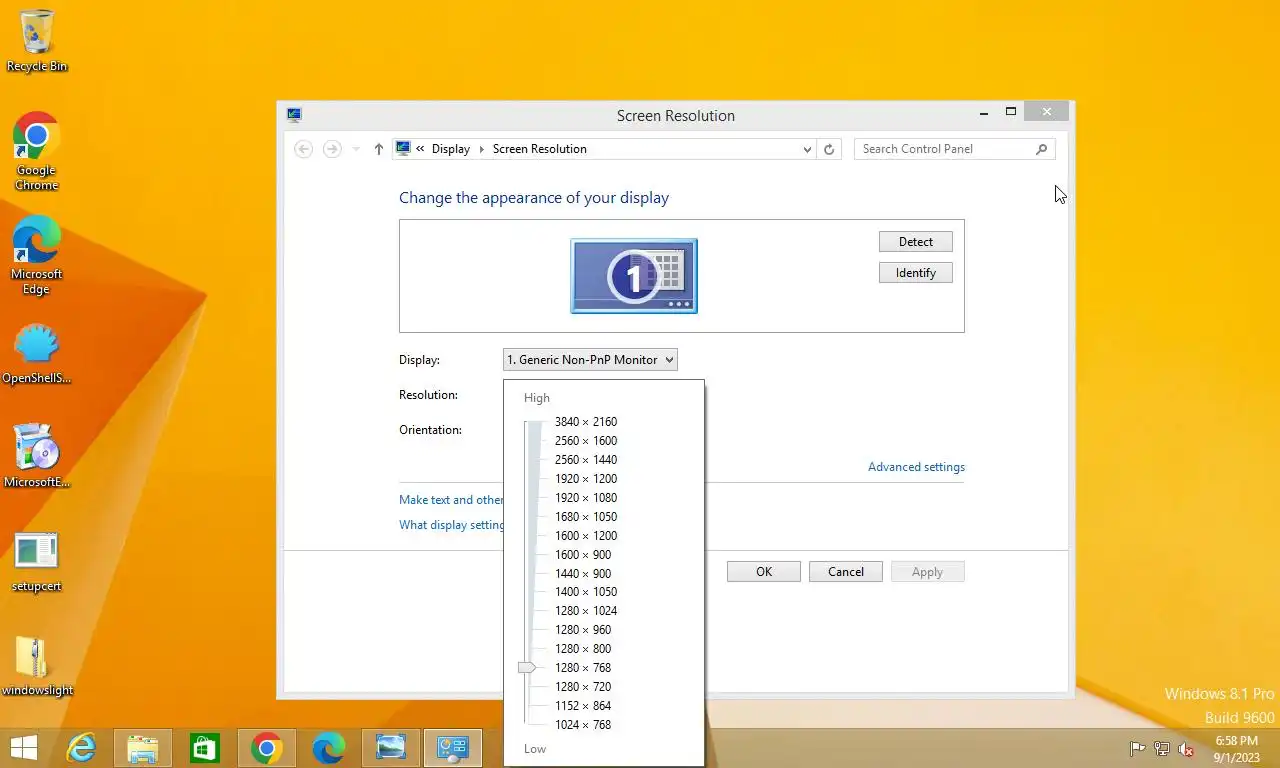The image size is (1280, 768).
Task: Open File Explorer from the taskbar
Action: (x=143, y=748)
